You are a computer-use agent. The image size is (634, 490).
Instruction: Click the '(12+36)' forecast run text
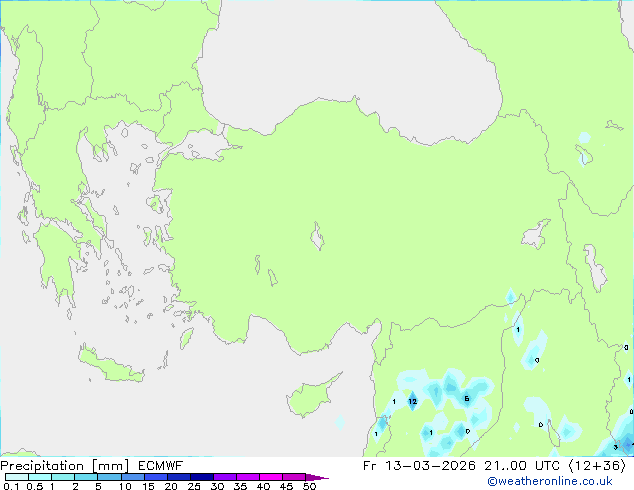(x=597, y=466)
